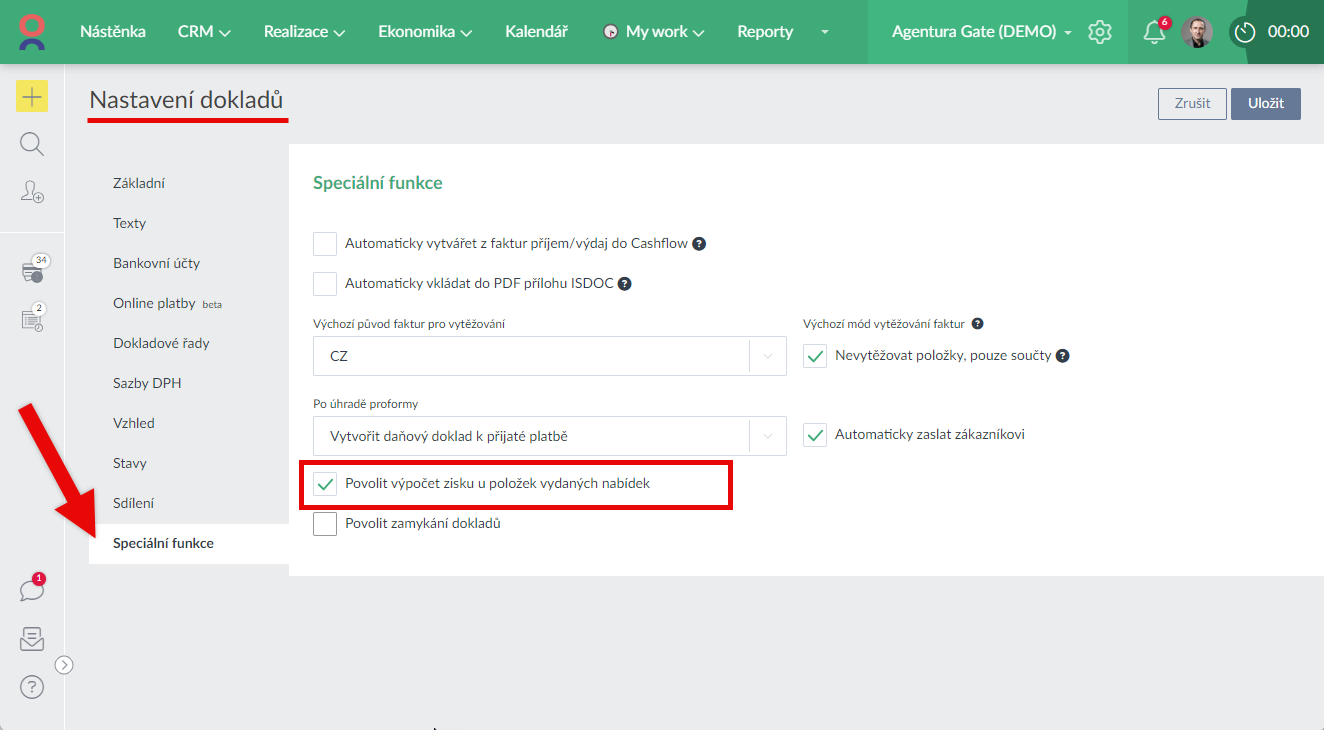
Task: Open chat messages bubble icon
Action: coord(32,590)
